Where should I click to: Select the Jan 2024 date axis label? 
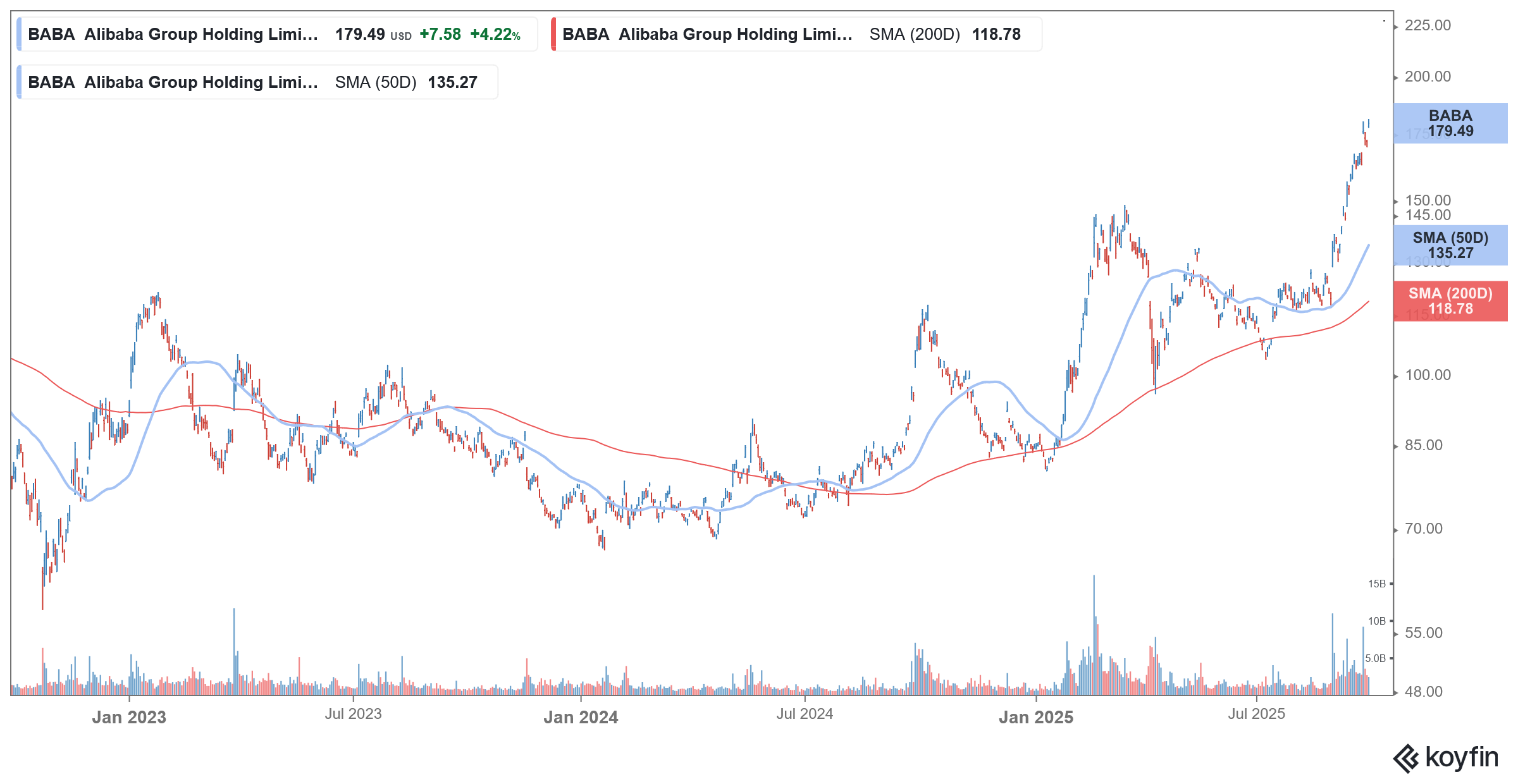pos(581,718)
